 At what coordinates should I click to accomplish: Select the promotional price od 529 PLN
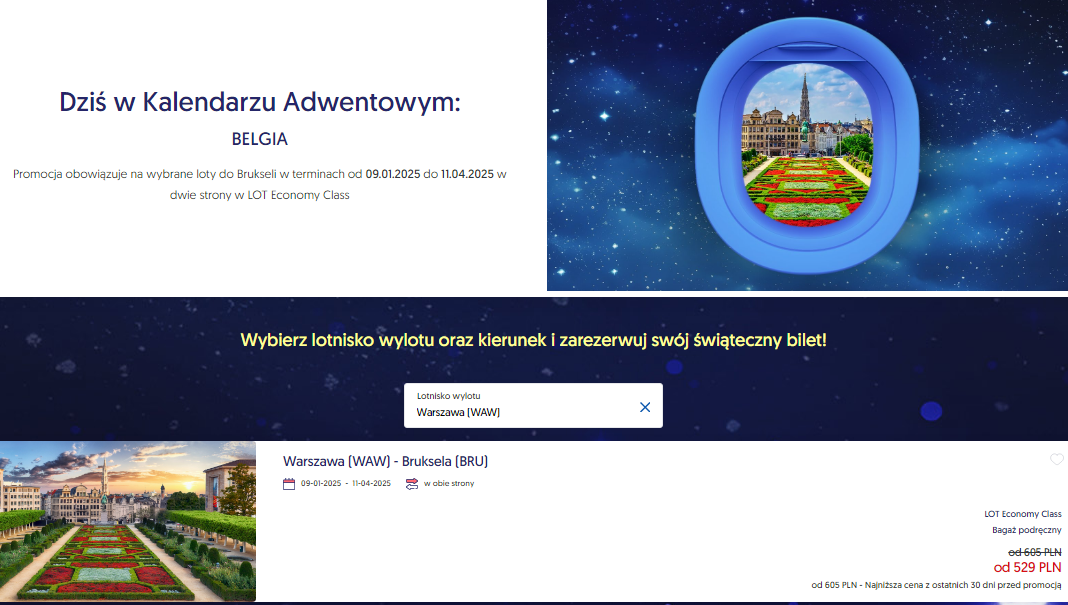[1027, 568]
